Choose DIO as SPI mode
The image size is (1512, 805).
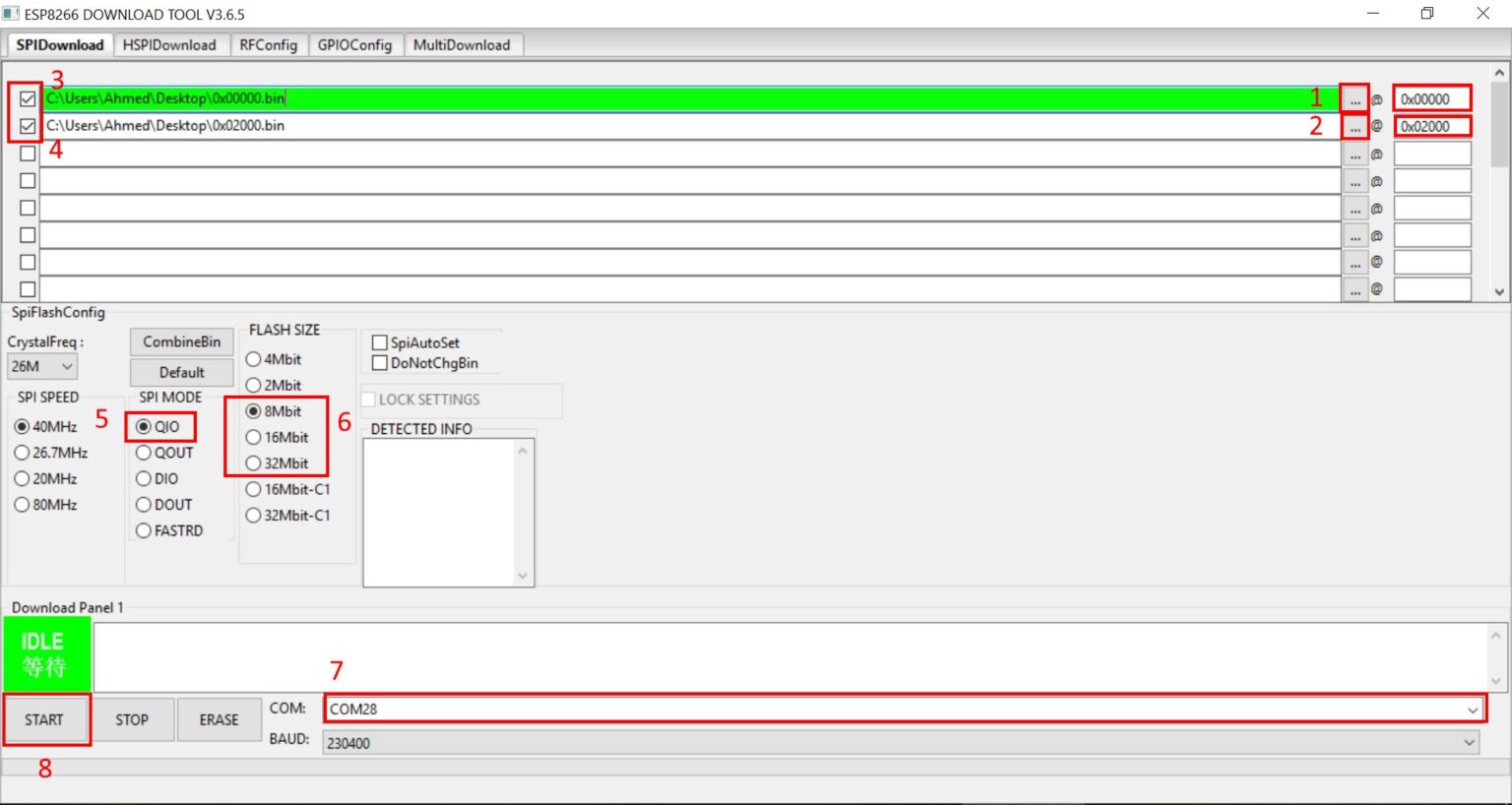pyautogui.click(x=144, y=479)
